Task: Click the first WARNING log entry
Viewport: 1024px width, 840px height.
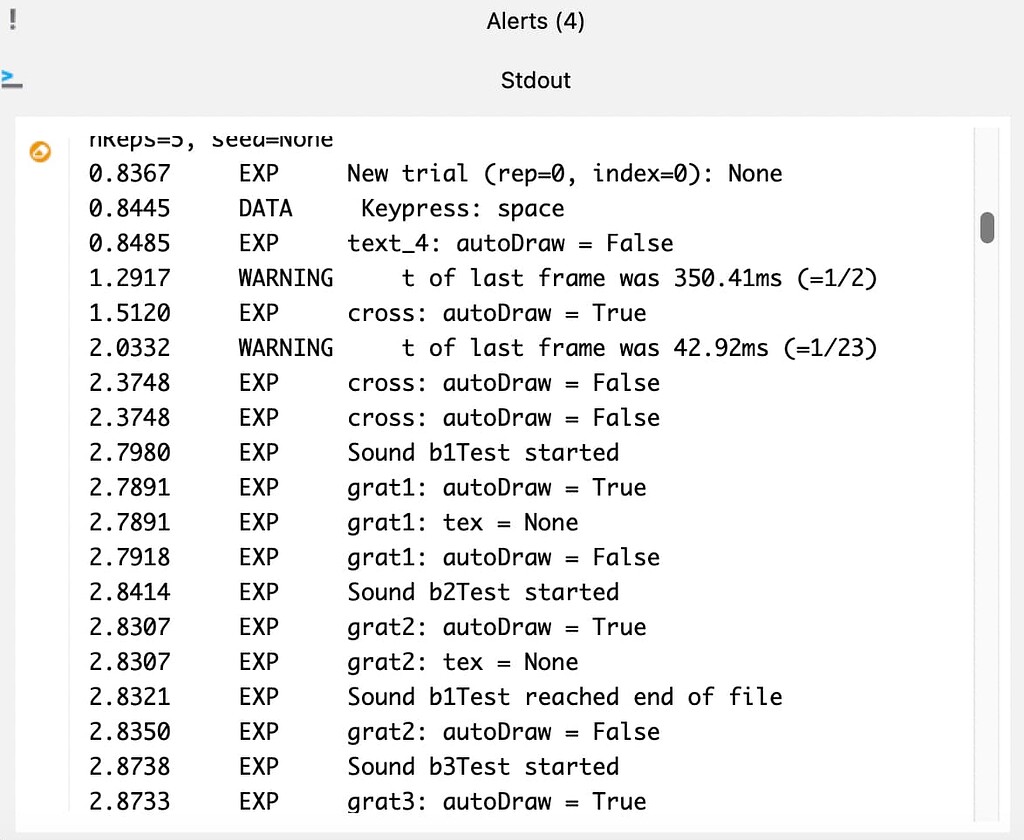Action: pos(500,278)
